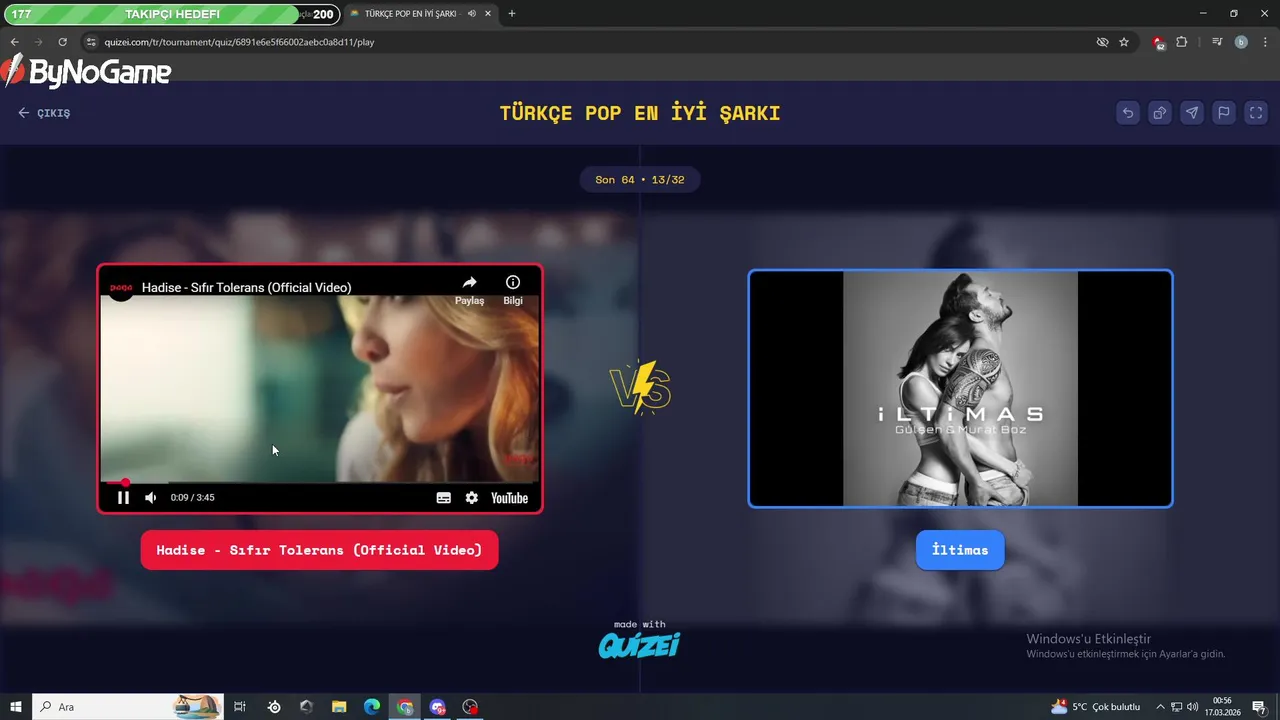Close the TÜRKÇE POP browser tab
The image size is (1280, 720).
click(x=488, y=14)
